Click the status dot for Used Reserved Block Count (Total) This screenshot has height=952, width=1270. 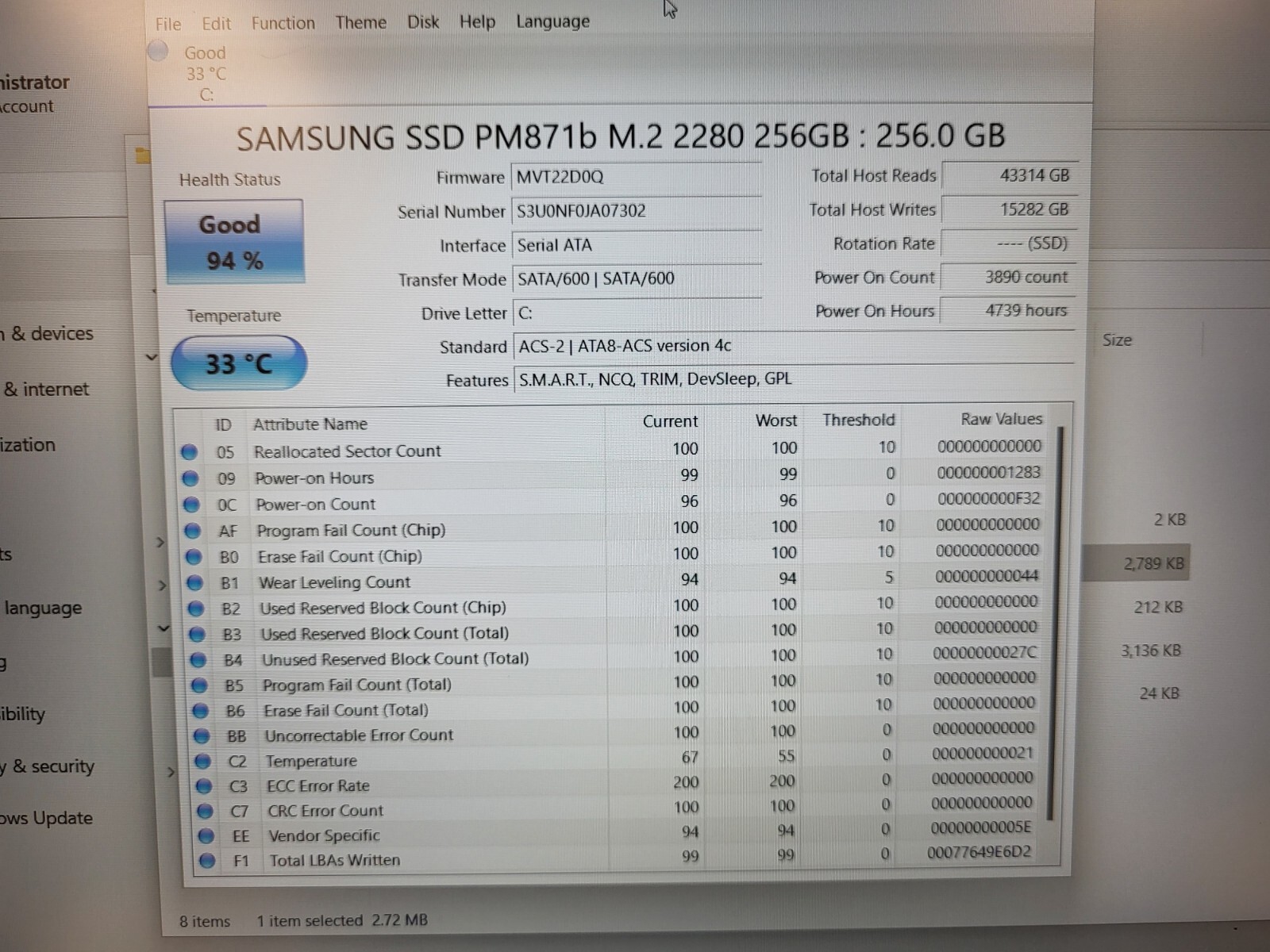(197, 635)
